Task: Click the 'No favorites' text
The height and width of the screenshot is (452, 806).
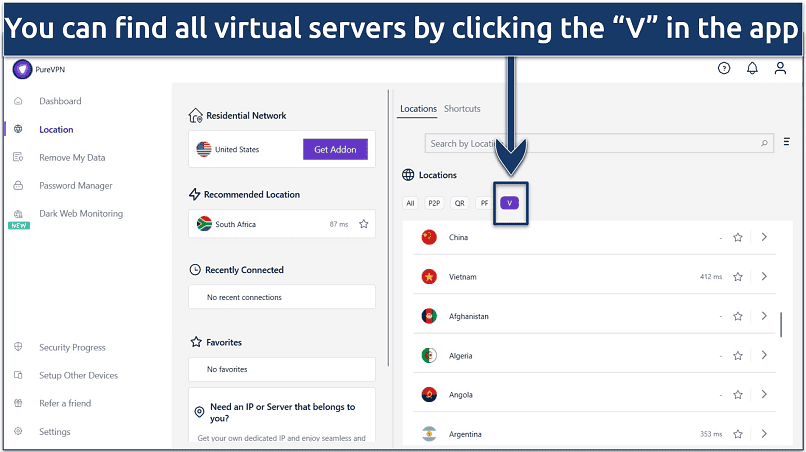Action: [x=227, y=369]
